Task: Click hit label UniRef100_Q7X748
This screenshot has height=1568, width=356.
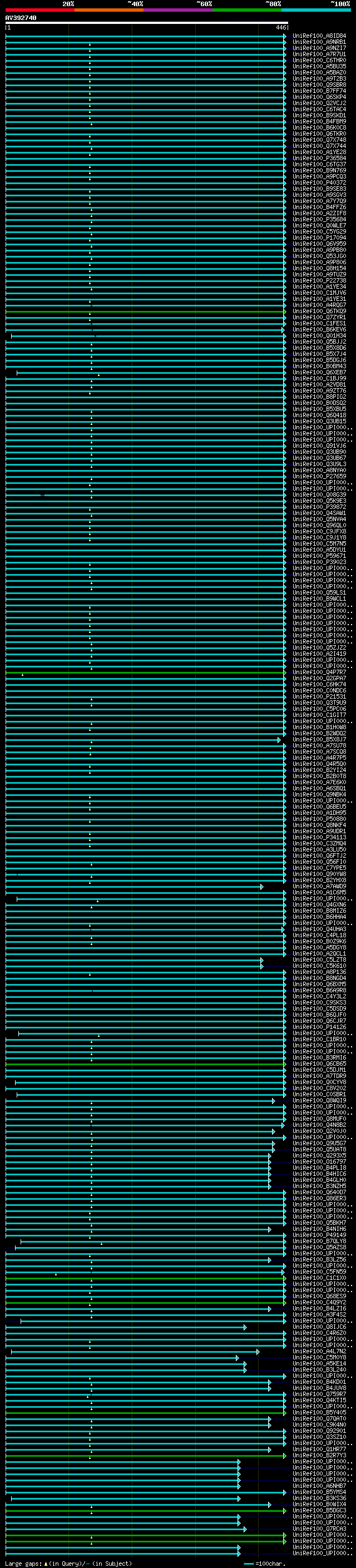Action: point(319,140)
